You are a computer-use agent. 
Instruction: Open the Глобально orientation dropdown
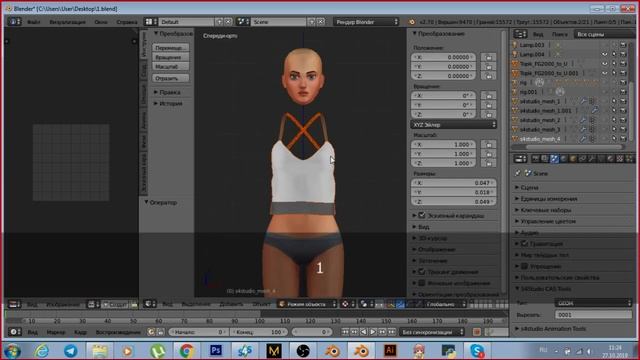coord(445,304)
